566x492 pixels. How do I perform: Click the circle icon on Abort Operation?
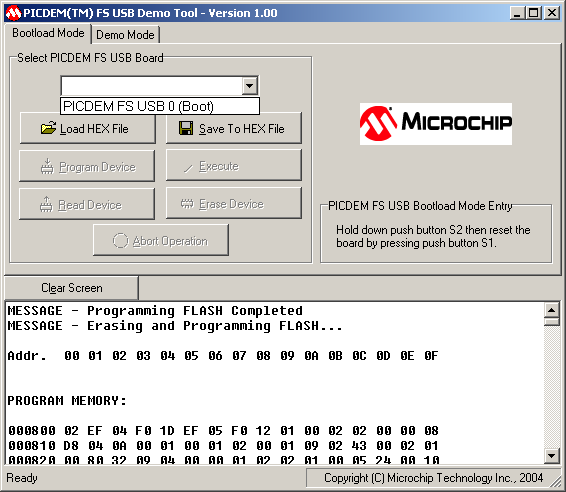click(120, 240)
